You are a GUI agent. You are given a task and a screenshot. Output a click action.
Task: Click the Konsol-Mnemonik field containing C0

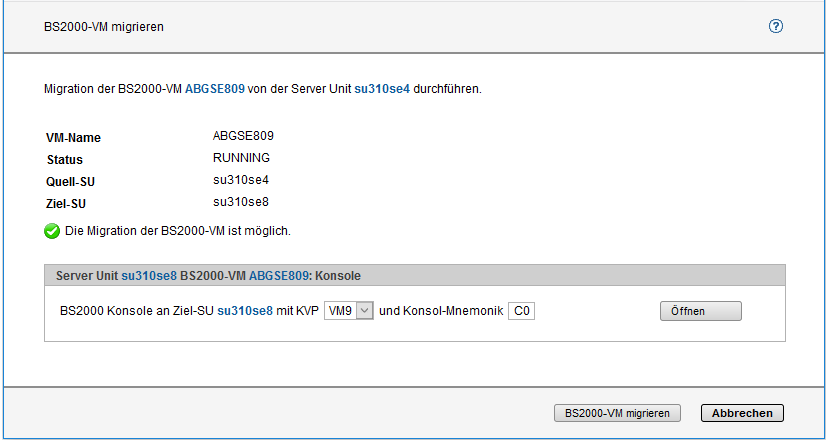point(521,311)
